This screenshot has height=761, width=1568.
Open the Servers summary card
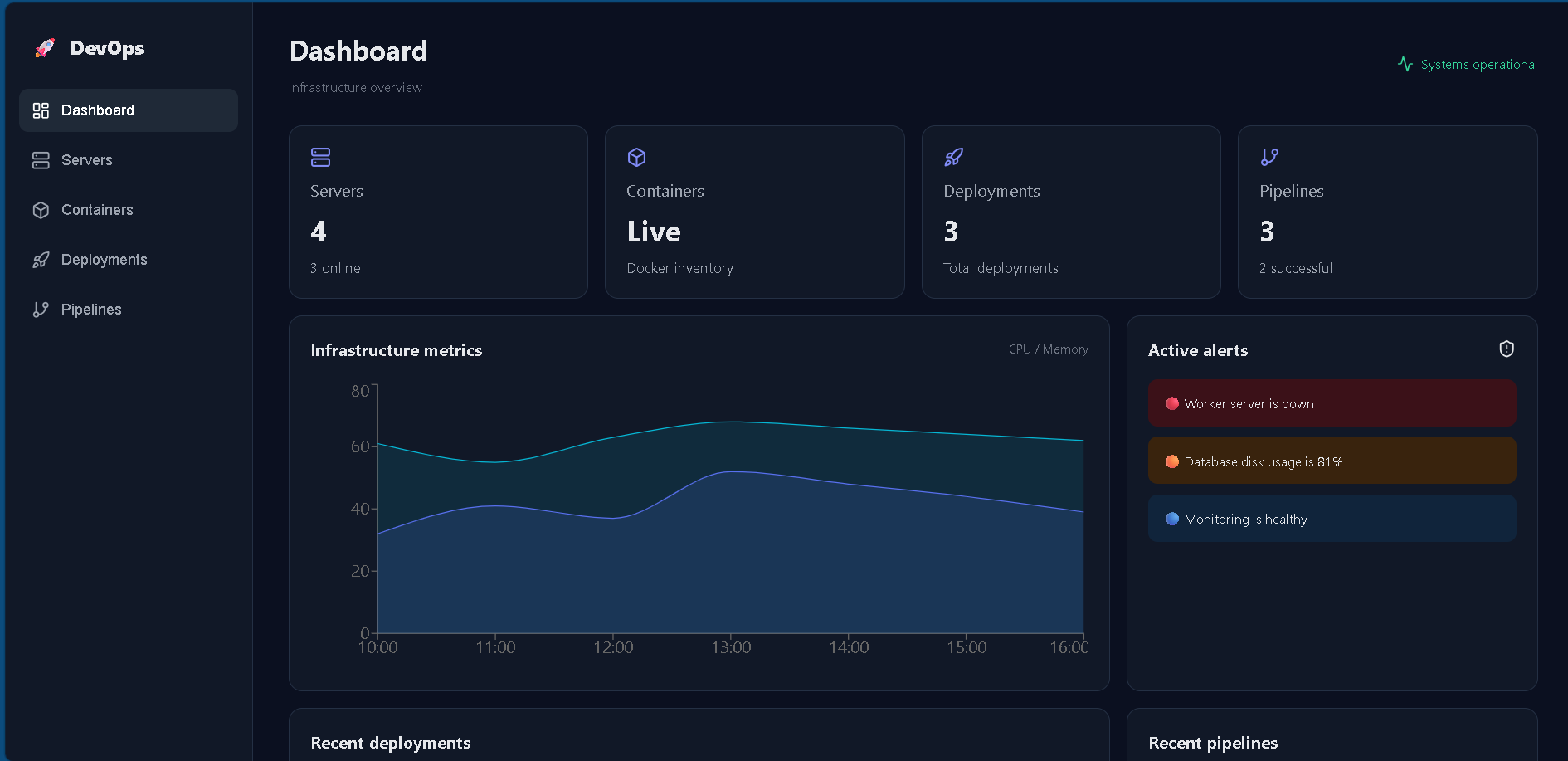(x=438, y=212)
